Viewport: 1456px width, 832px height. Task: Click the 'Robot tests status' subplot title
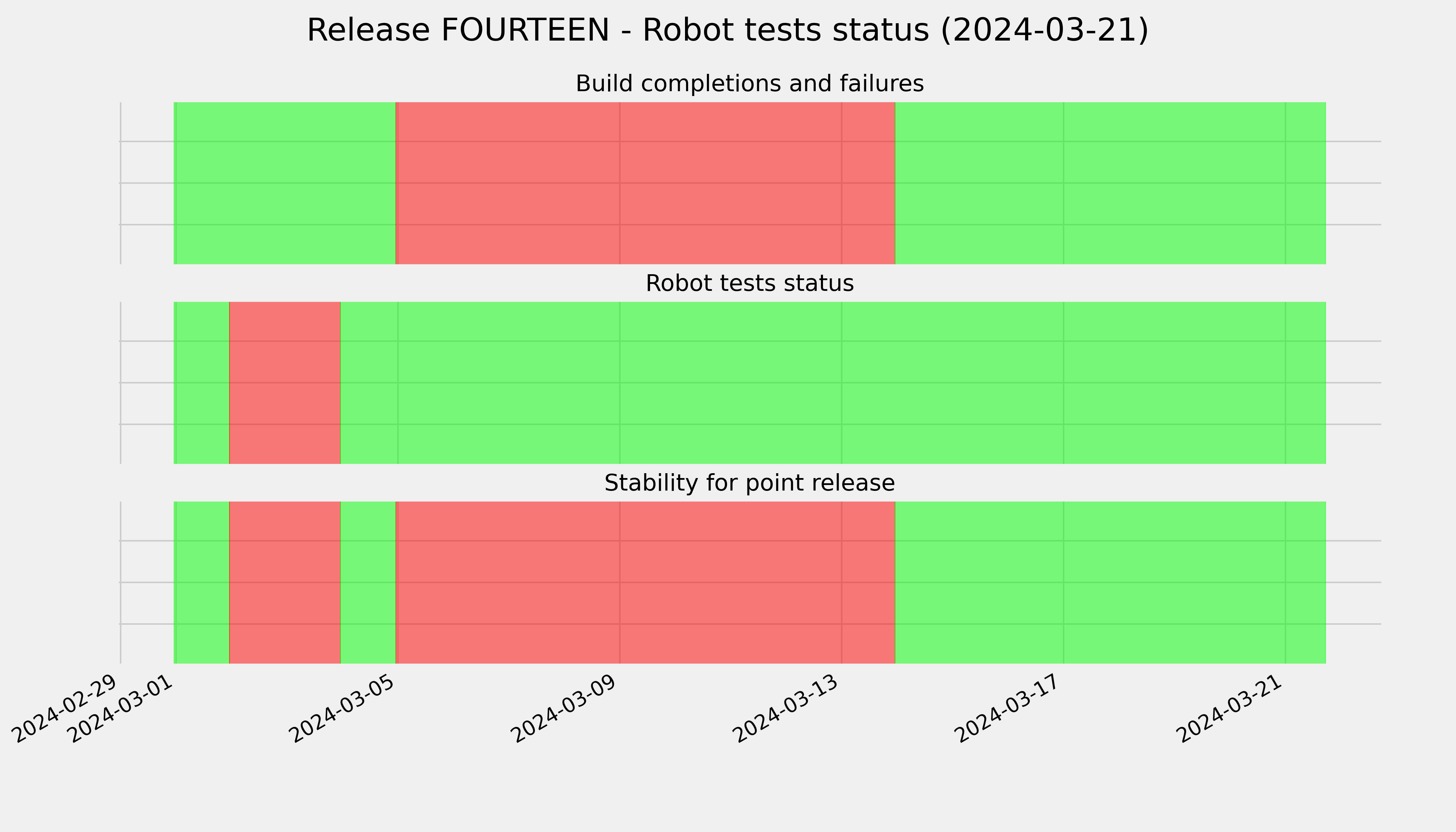[x=749, y=284]
